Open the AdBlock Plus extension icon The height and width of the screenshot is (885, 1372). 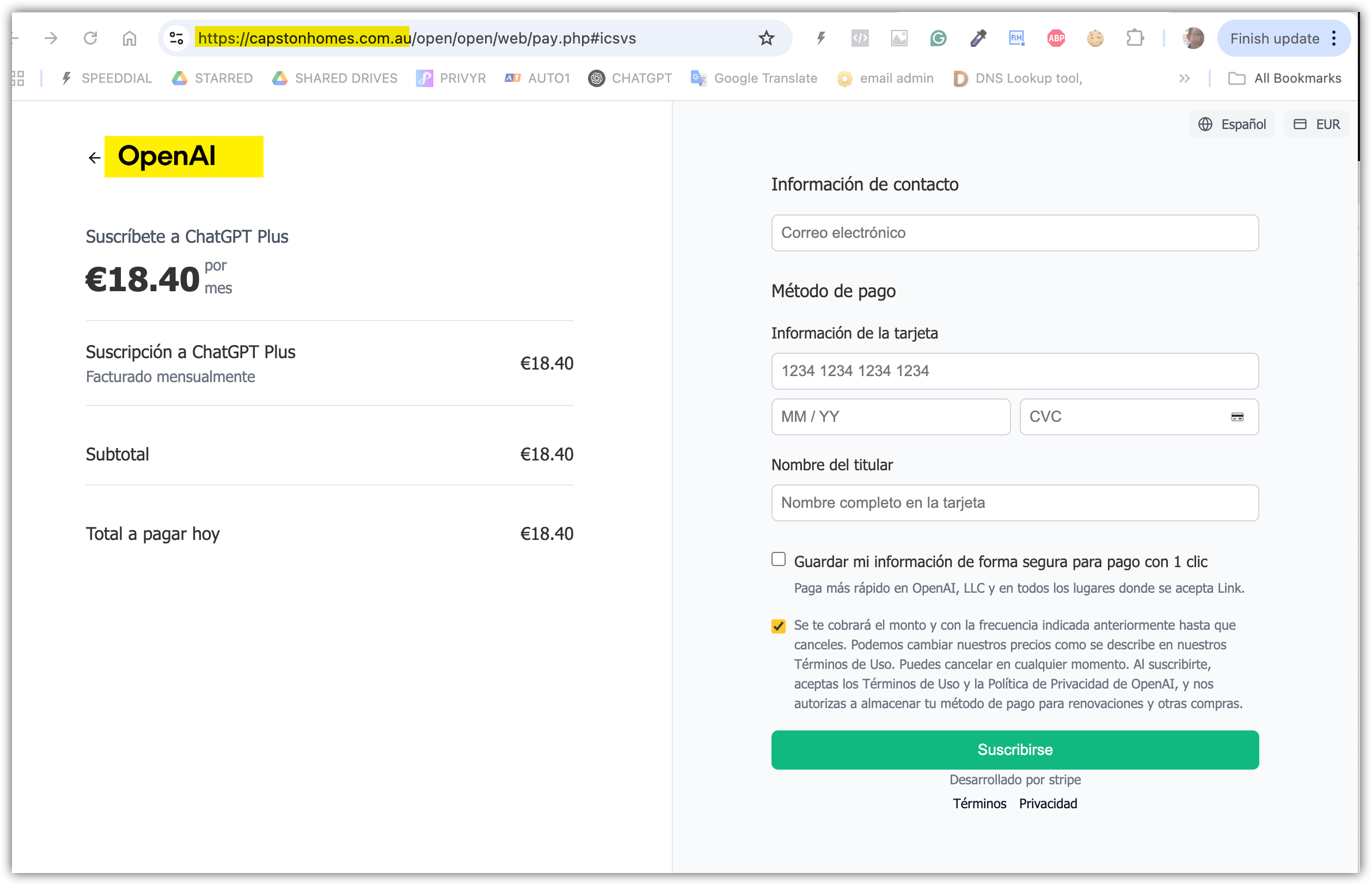[x=1056, y=39]
